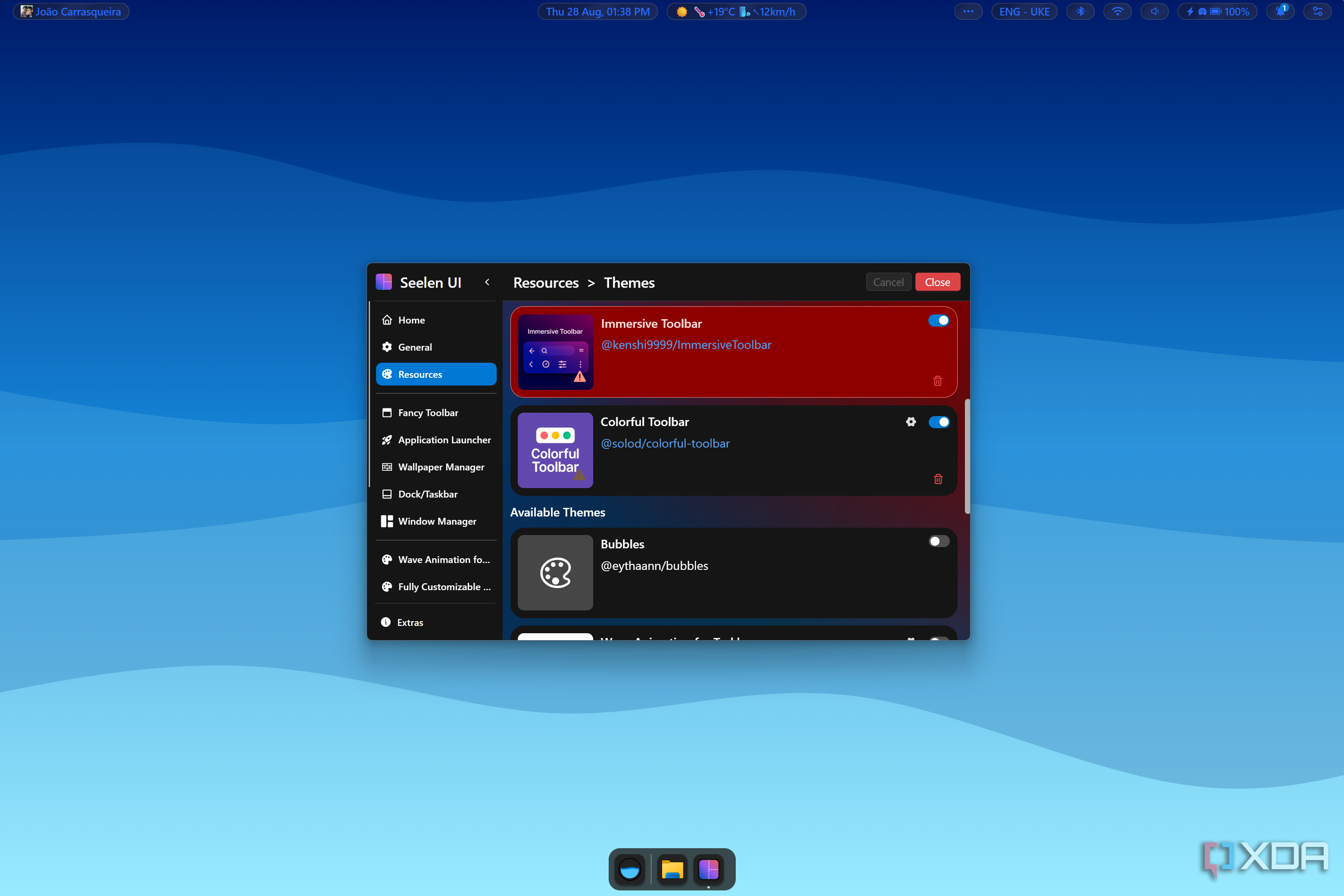This screenshot has width=1344, height=896.
Task: Click the Colorful Toolbar thumbnail
Action: tap(555, 450)
